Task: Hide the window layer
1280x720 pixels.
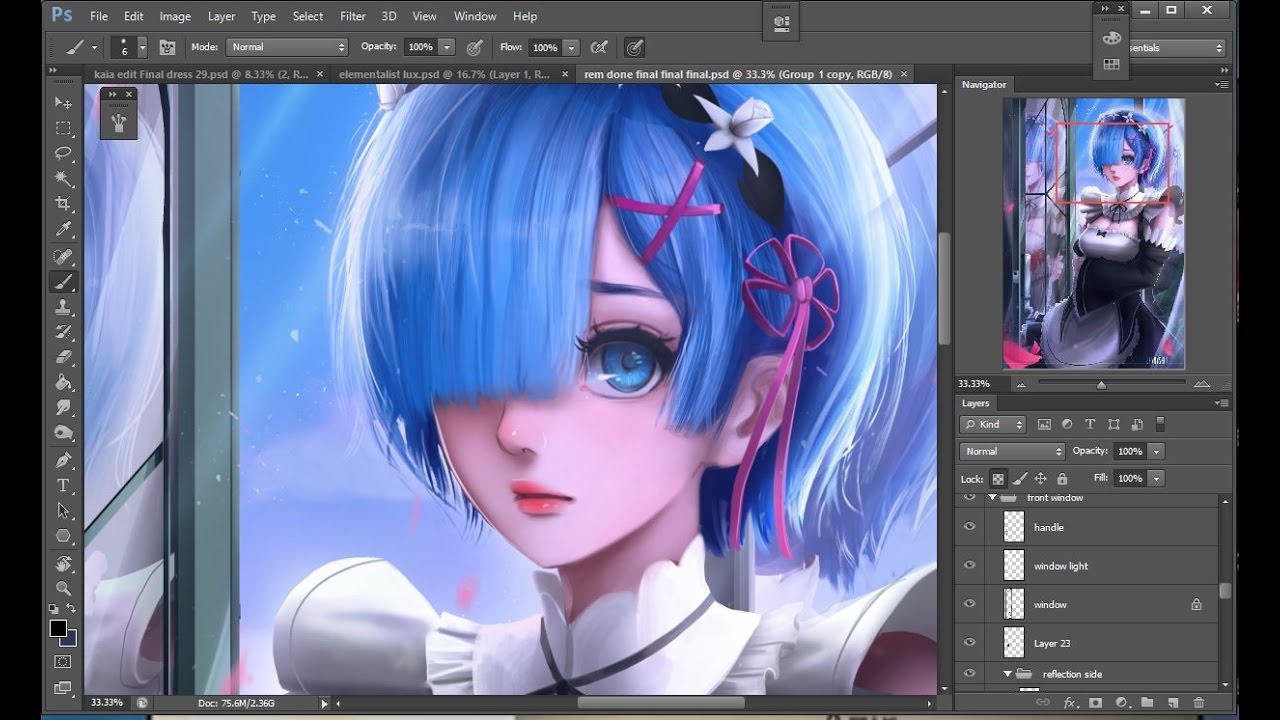Action: point(969,604)
